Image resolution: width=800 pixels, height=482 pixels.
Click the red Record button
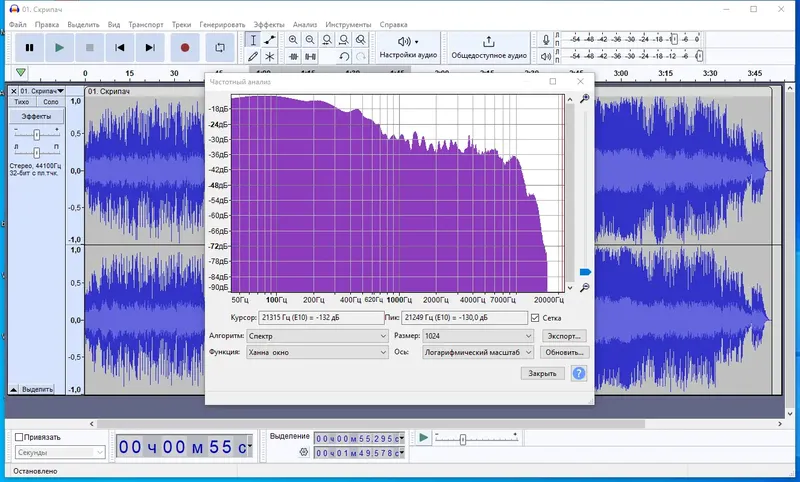(185, 47)
